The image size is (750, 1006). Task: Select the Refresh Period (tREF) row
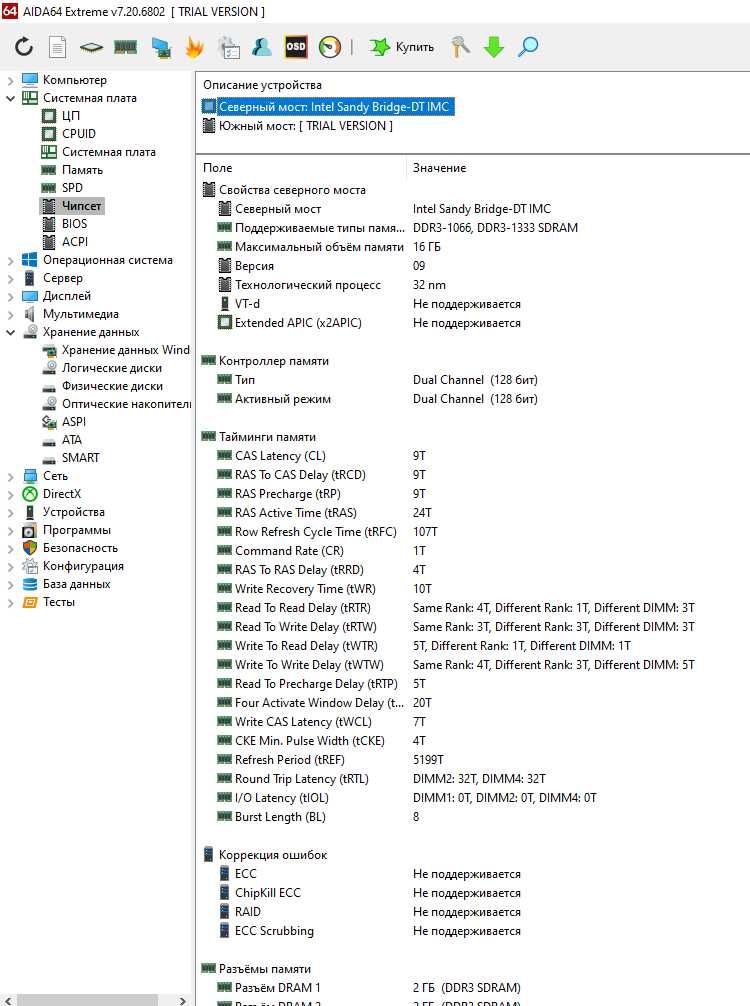(473, 760)
